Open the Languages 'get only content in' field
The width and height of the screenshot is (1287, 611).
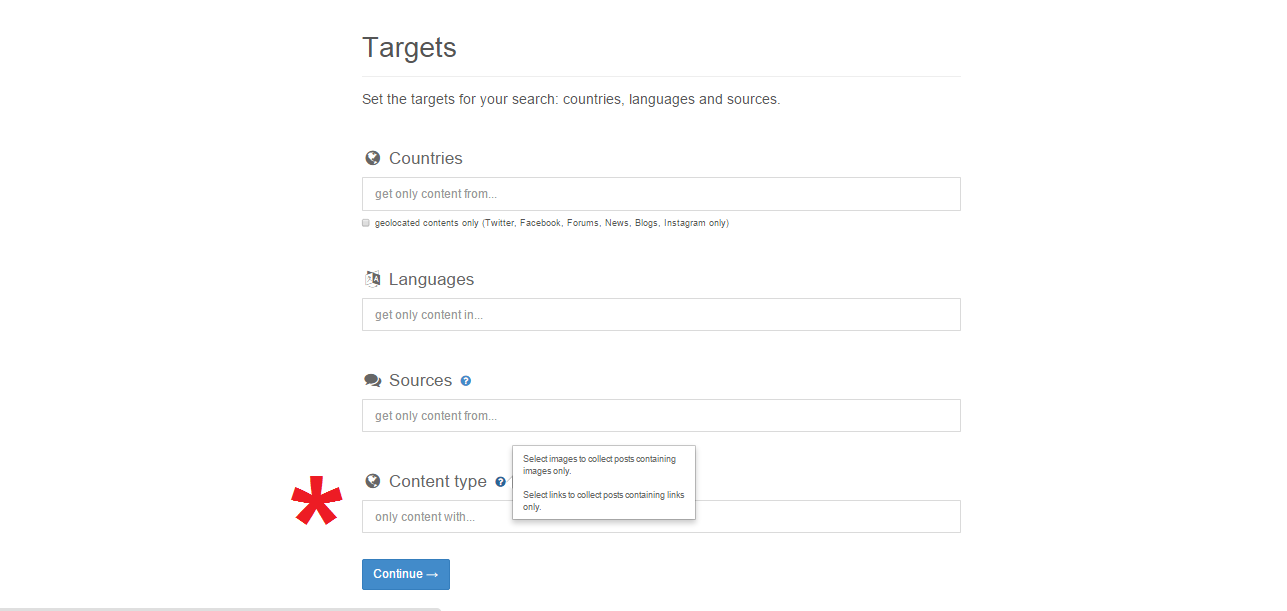point(661,315)
